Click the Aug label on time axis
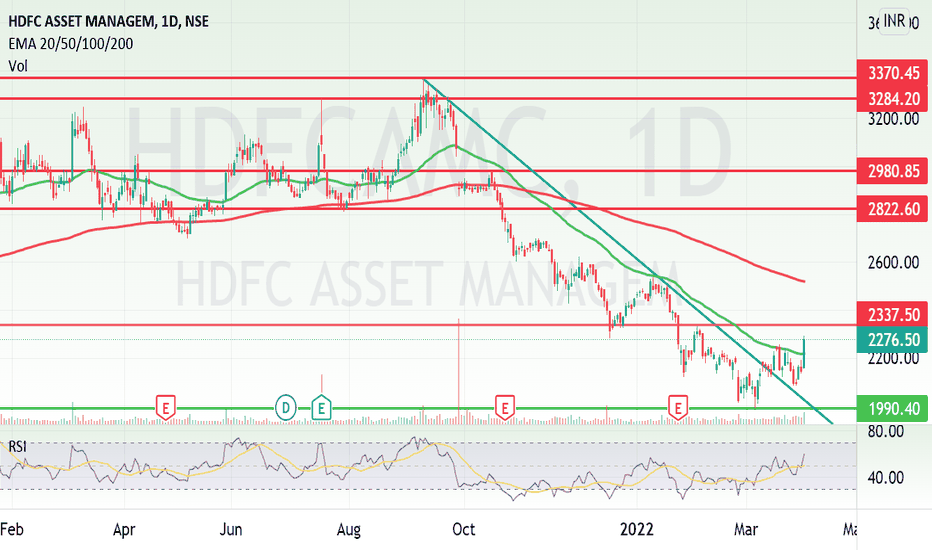 pos(348,529)
